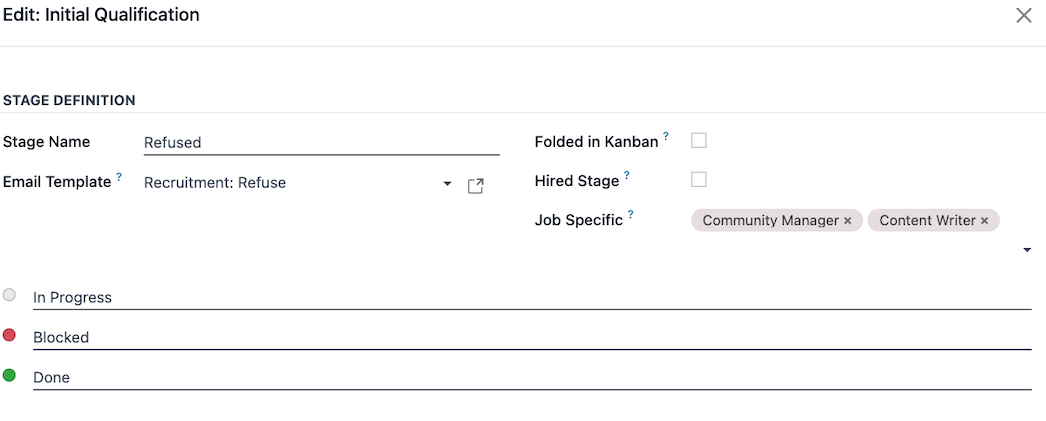The width and height of the screenshot is (1046, 421).
Task: Open the Job Specific dropdown arrow
Action: point(1027,250)
